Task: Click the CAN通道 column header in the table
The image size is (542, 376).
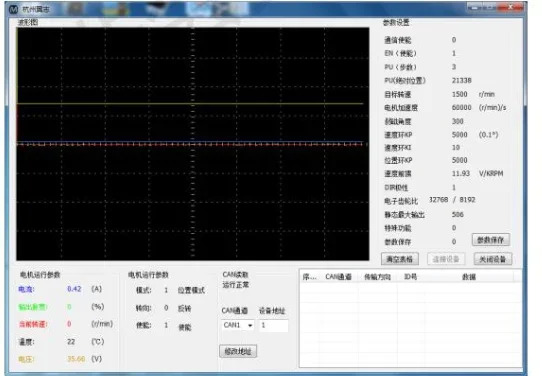Action: click(338, 277)
